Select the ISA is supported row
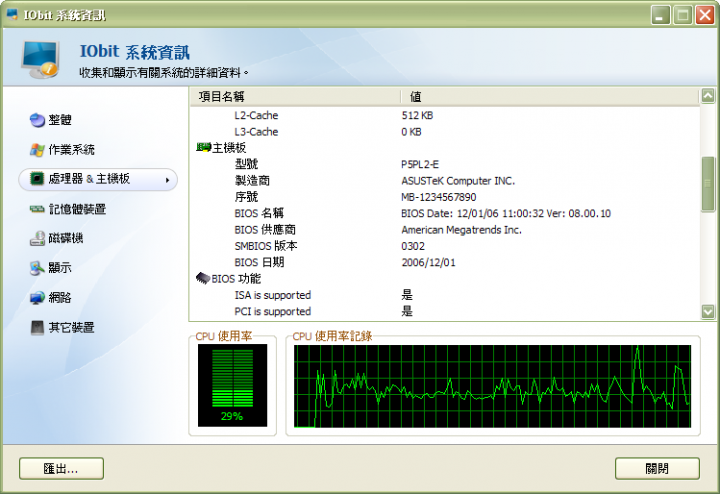This screenshot has width=720, height=494. 444,295
